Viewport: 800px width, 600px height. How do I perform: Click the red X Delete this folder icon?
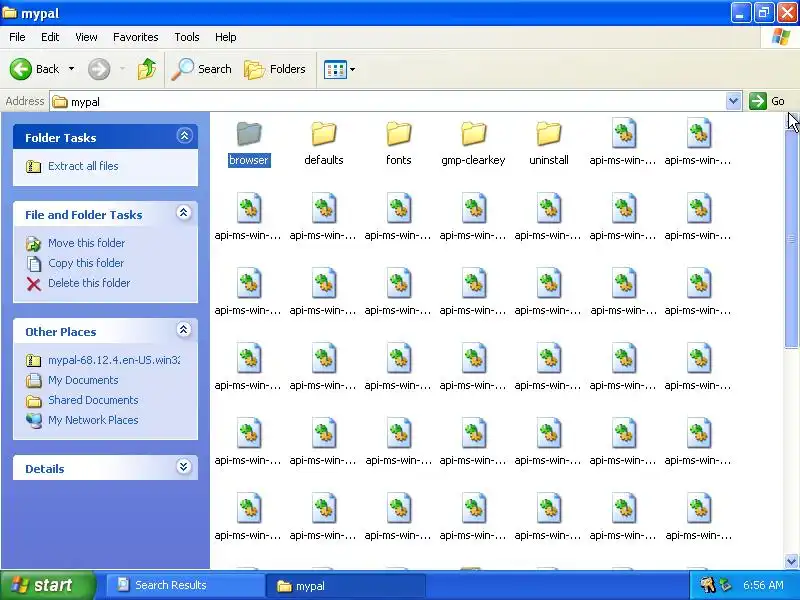point(34,284)
